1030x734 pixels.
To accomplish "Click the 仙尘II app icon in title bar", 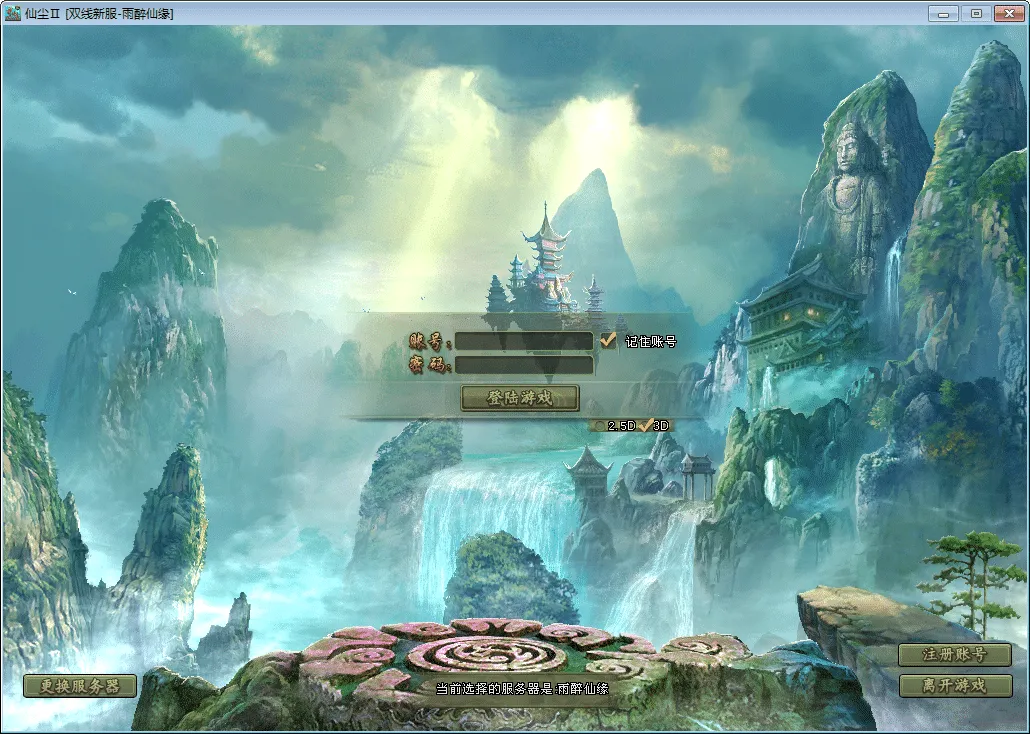I will (x=12, y=13).
